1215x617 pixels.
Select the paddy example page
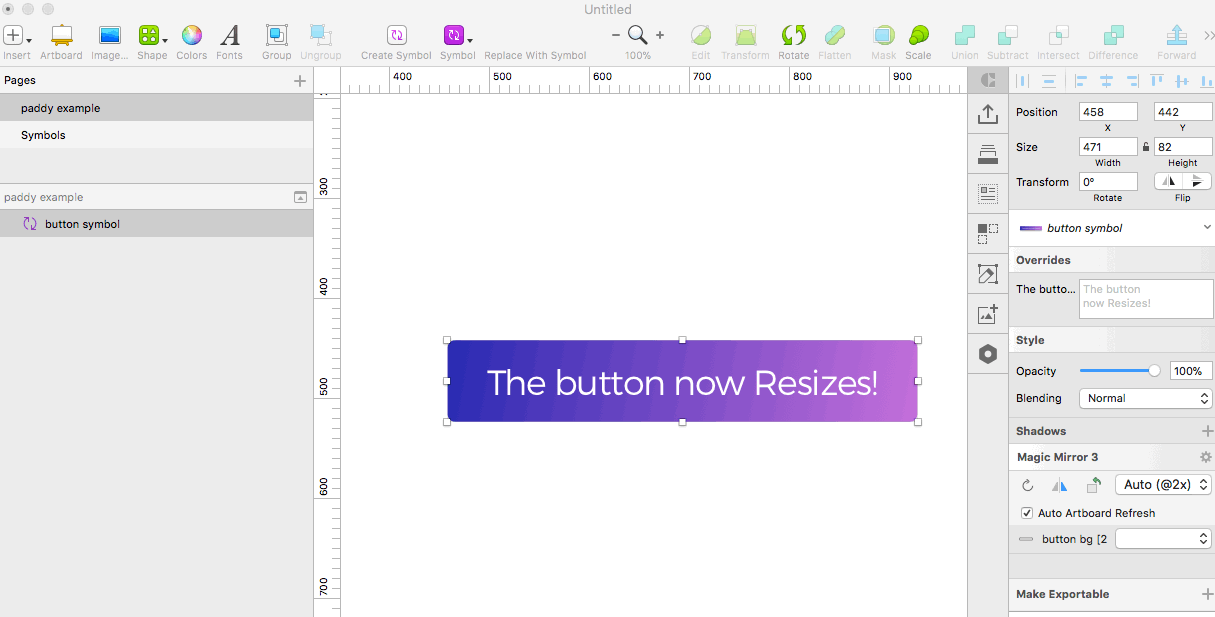(x=156, y=108)
